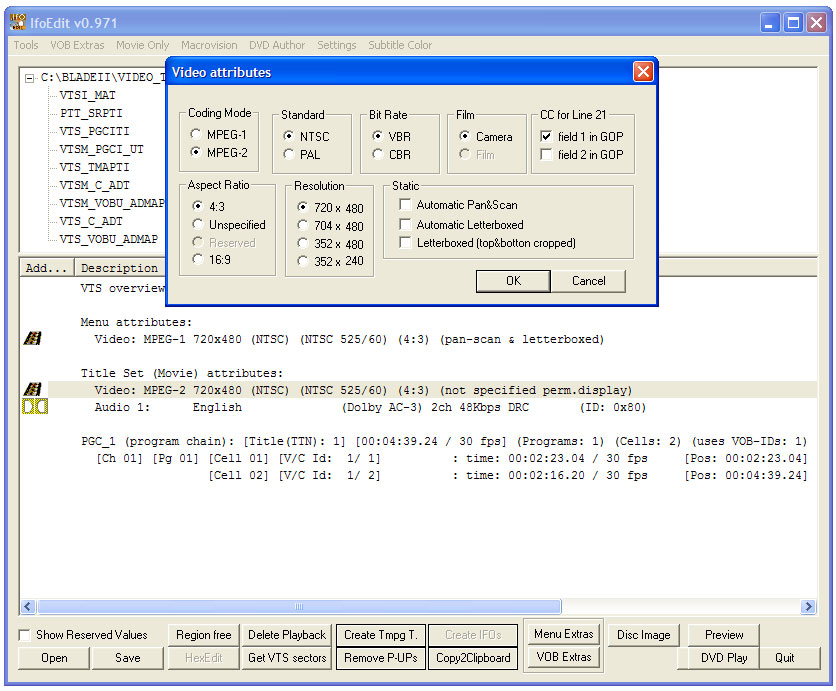The height and width of the screenshot is (691, 836).
Task: Open the Macrovision menu
Action: pos(209,45)
